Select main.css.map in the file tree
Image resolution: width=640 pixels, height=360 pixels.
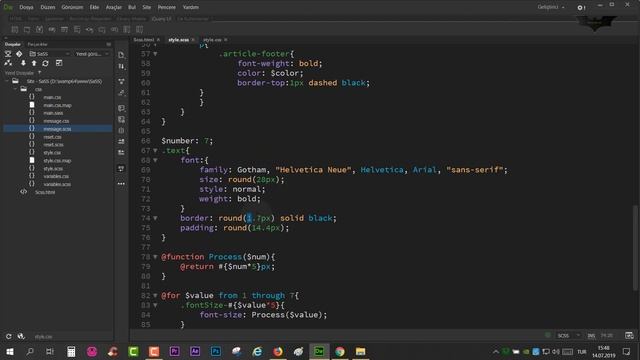[x=57, y=105]
